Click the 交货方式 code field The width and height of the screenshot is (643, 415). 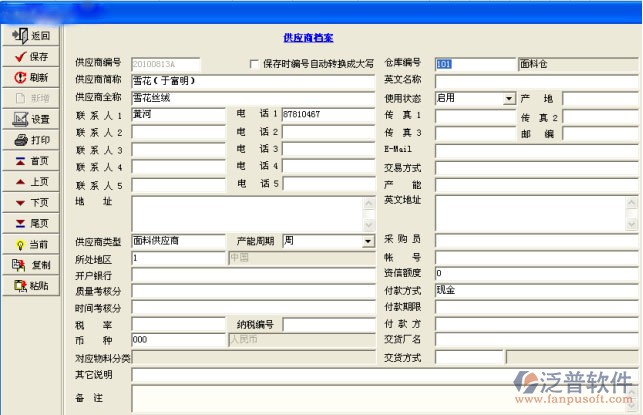(469, 357)
